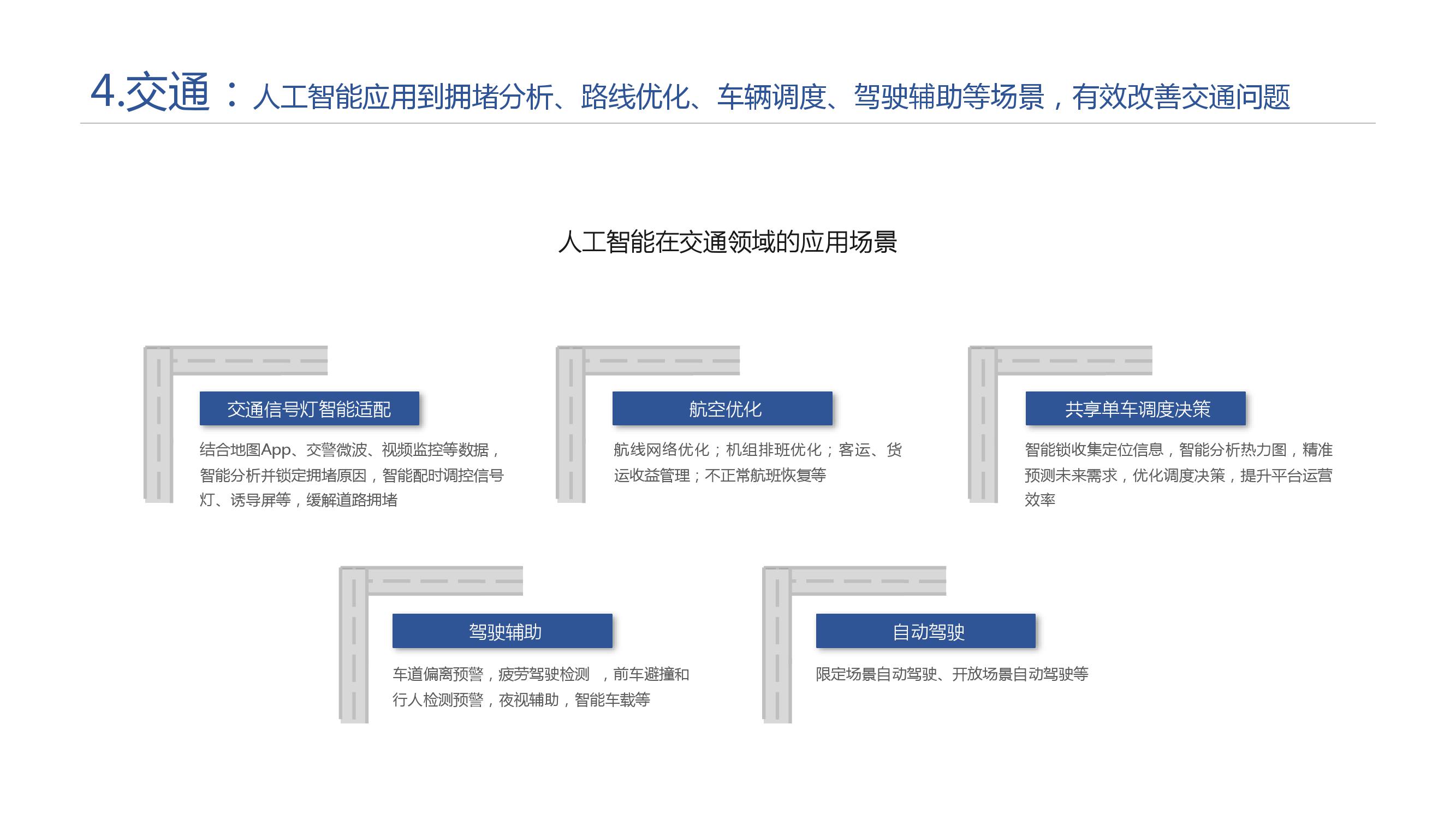Click driving assistance description text
Image resolution: width=1456 pixels, height=819 pixels.
(x=540, y=687)
